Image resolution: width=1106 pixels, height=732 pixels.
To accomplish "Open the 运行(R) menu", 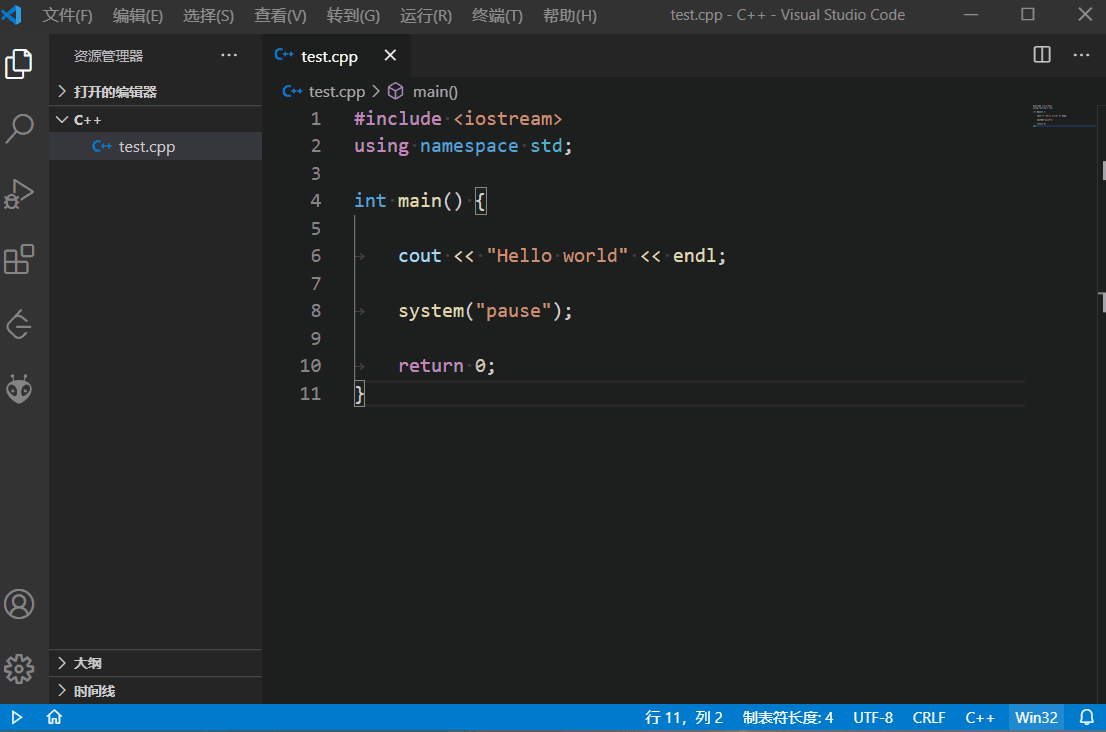I will [x=425, y=15].
